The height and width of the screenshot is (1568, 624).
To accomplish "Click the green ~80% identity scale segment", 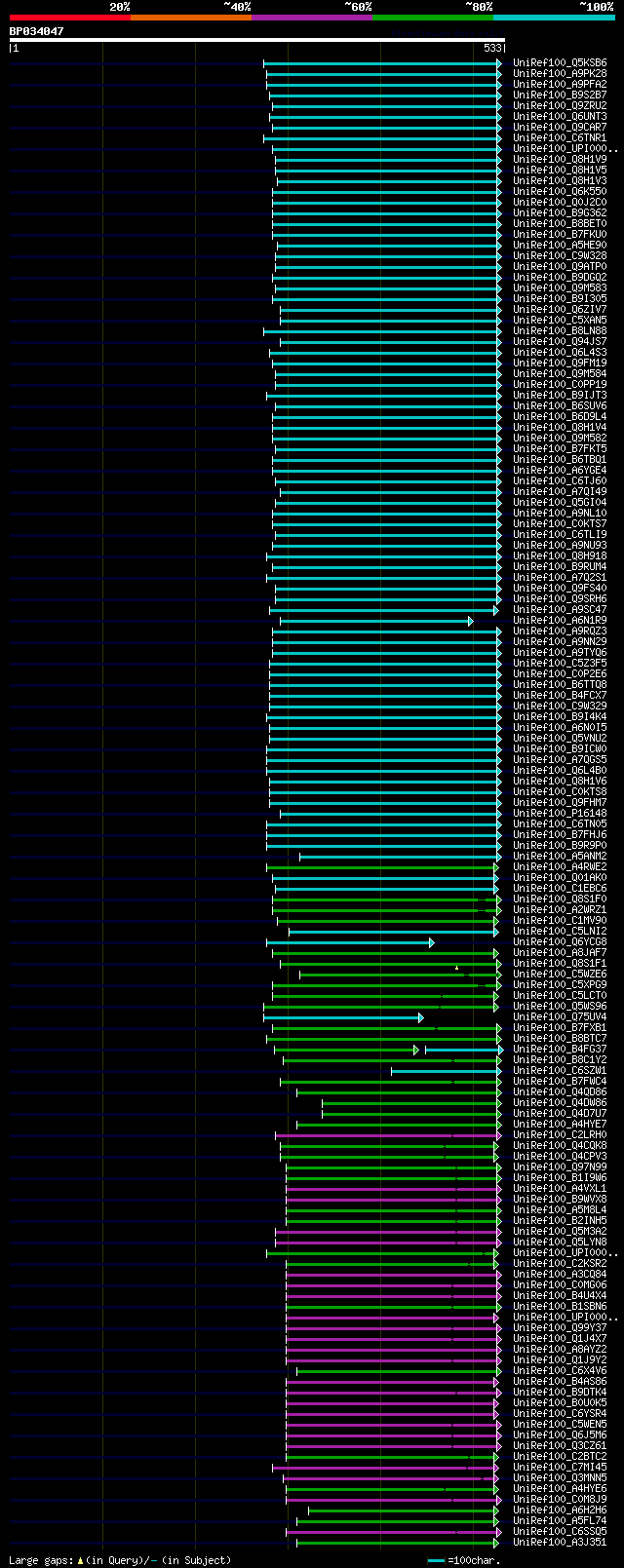I will [433, 18].
